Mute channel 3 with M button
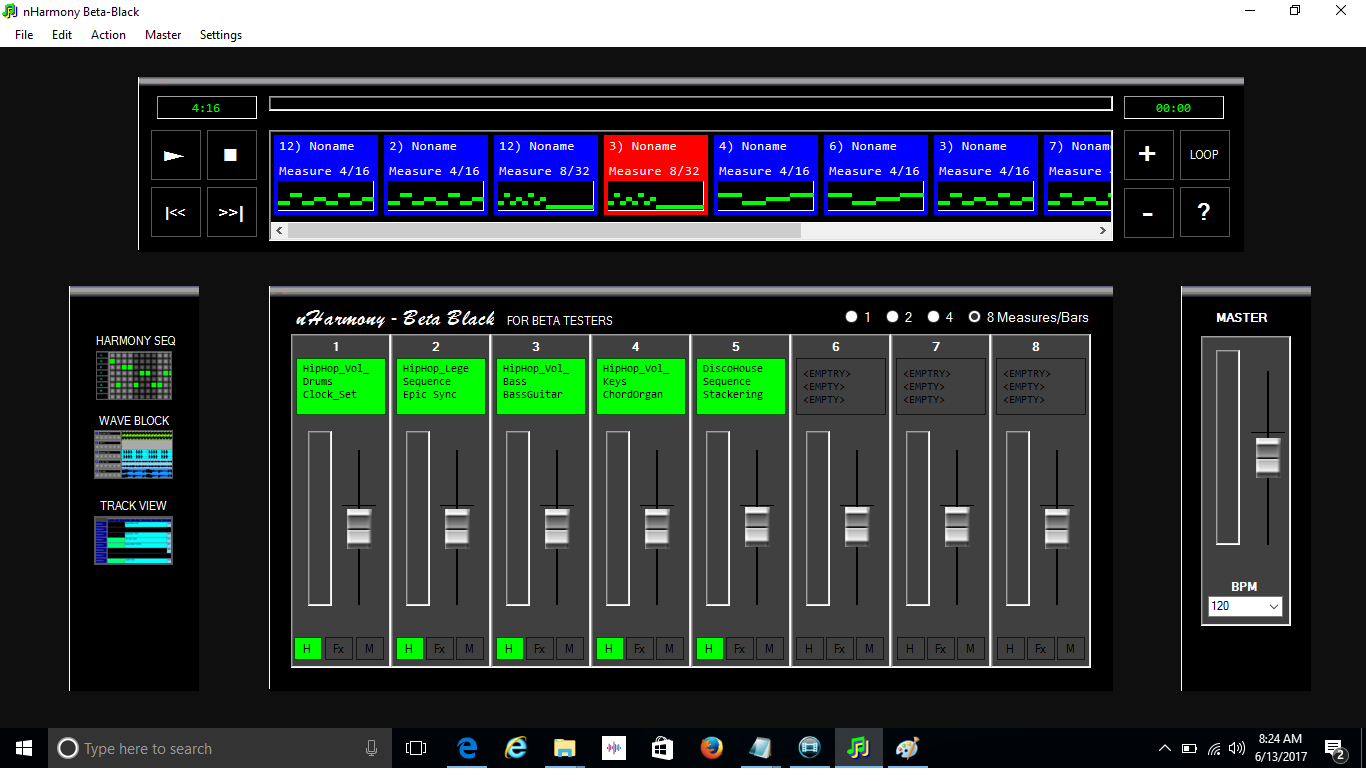This screenshot has width=1366, height=781. (569, 648)
